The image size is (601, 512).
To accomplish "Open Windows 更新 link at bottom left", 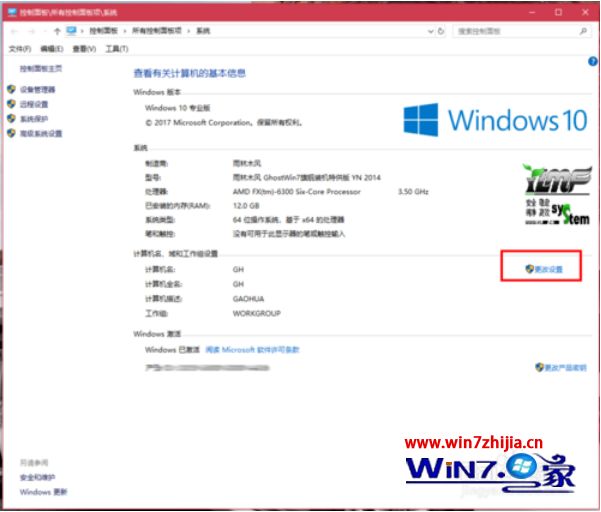I will [43, 492].
